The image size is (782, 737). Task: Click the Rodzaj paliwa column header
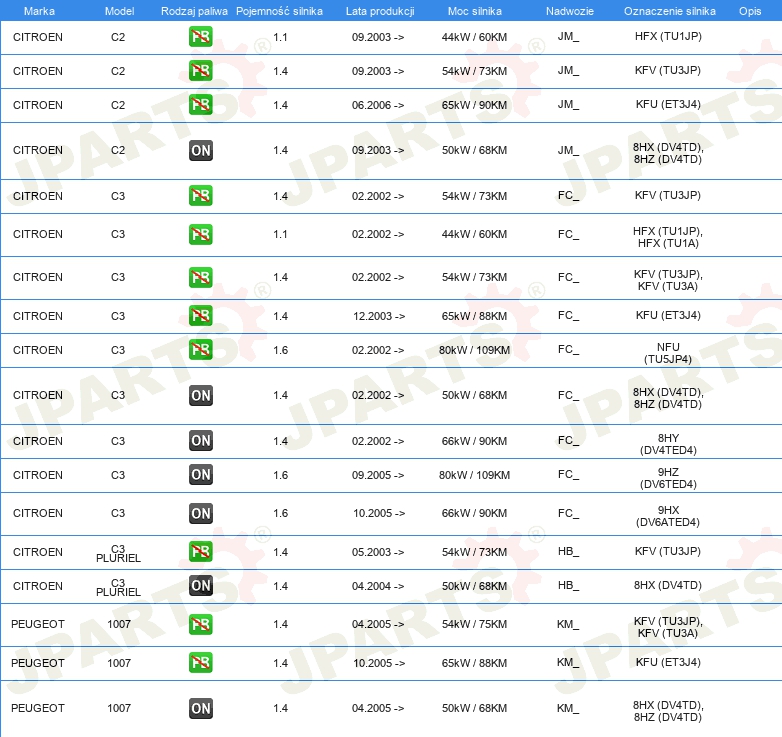[x=194, y=11]
